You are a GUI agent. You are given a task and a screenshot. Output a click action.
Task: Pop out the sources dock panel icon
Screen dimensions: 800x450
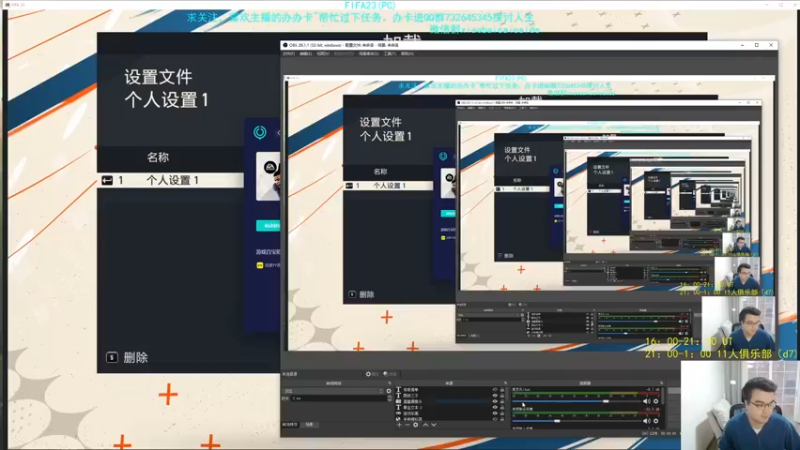(x=506, y=383)
